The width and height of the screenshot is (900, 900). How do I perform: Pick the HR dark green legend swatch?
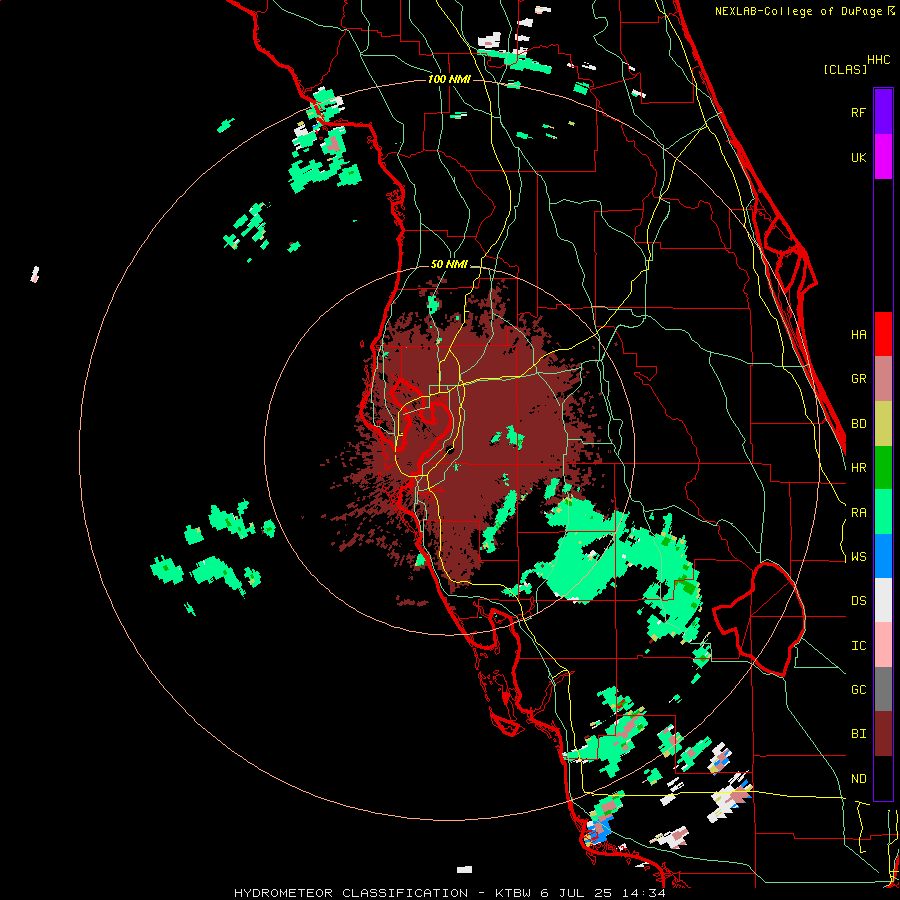click(x=883, y=468)
